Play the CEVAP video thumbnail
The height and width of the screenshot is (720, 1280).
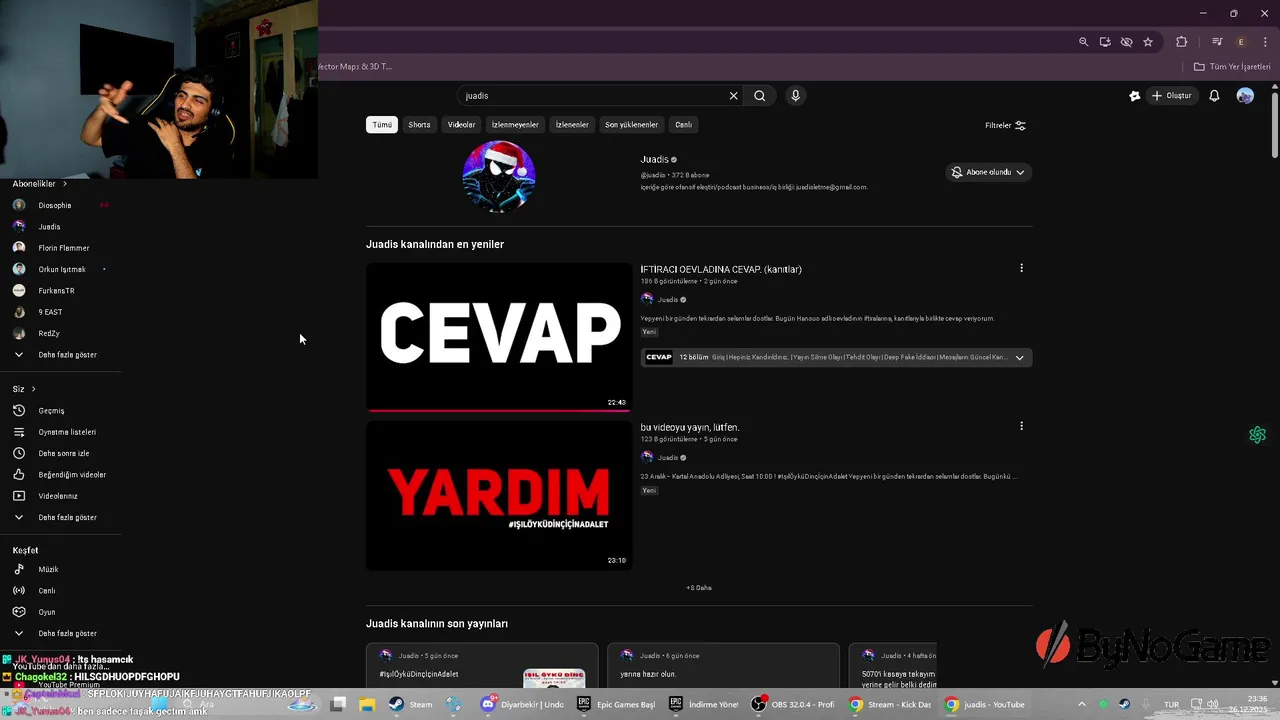499,336
